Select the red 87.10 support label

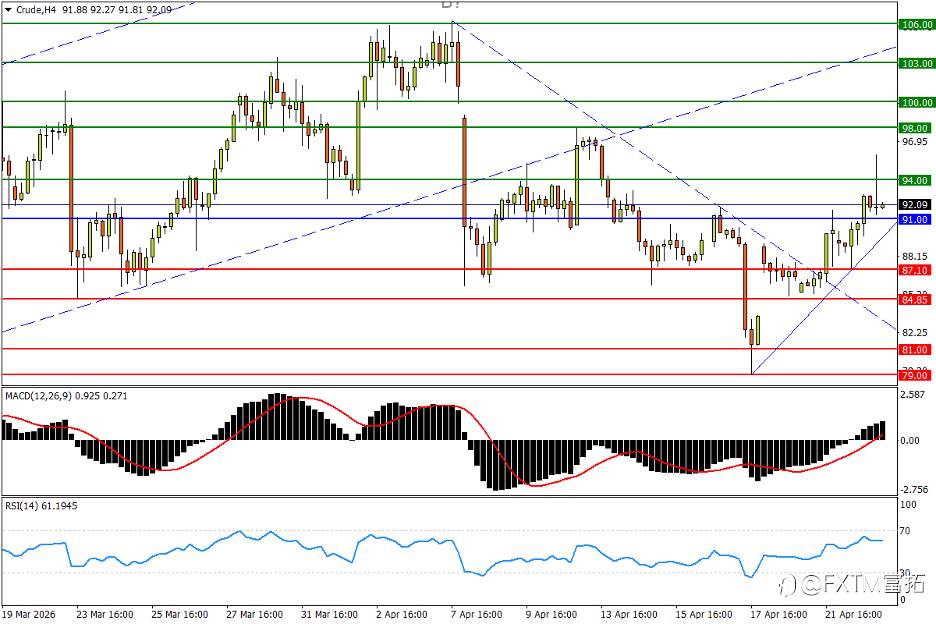point(915,270)
